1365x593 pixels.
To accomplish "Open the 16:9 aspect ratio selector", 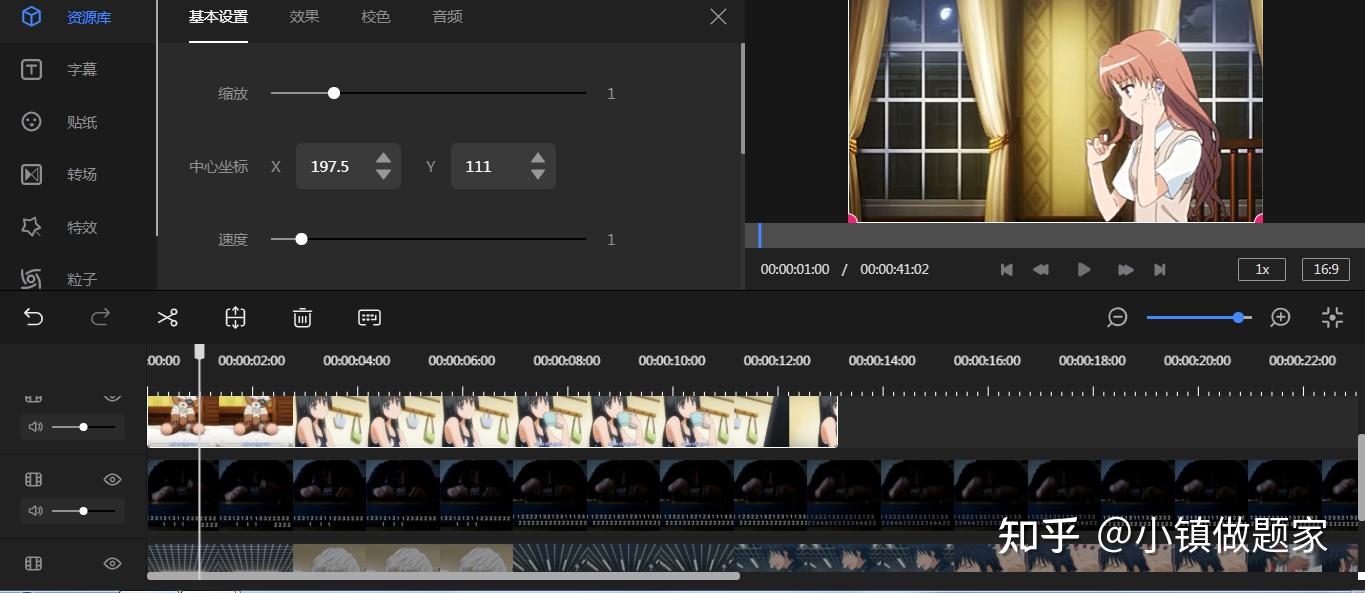I will [1326, 270].
